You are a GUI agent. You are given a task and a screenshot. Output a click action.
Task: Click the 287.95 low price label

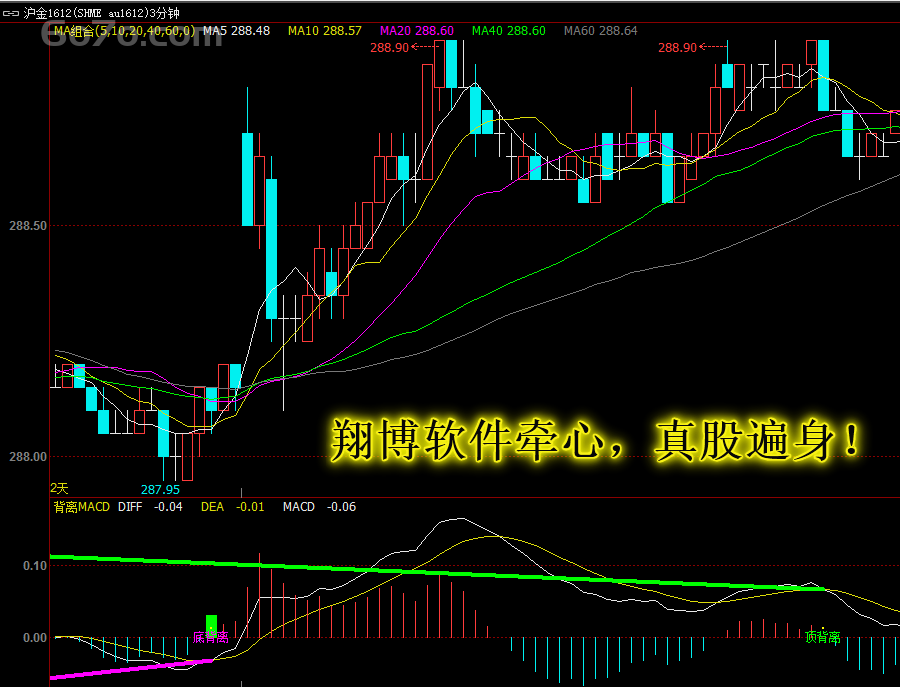point(161,490)
